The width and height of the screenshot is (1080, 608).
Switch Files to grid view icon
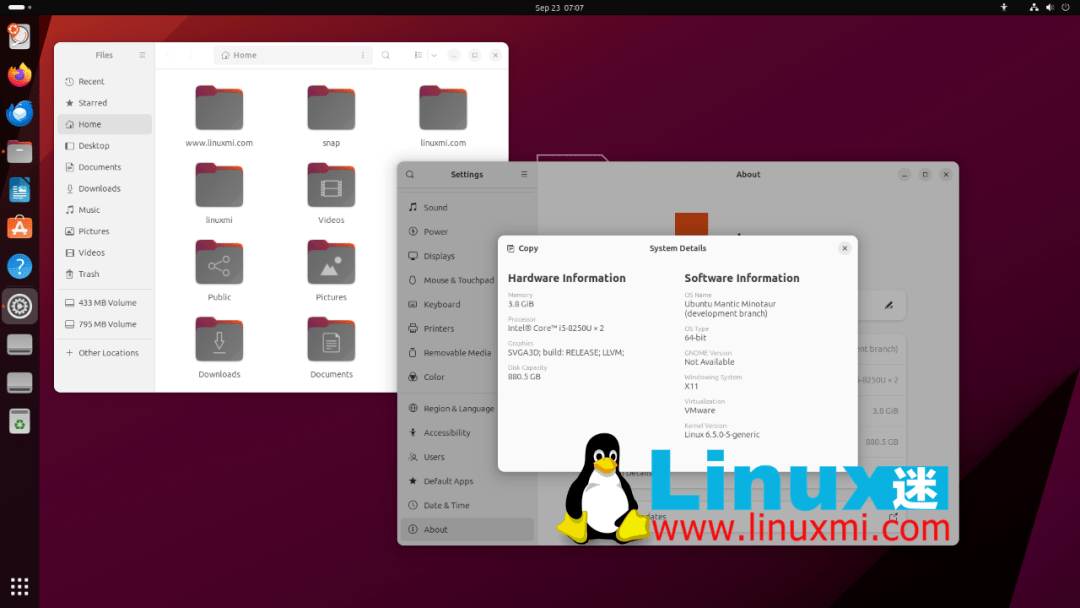[419, 55]
